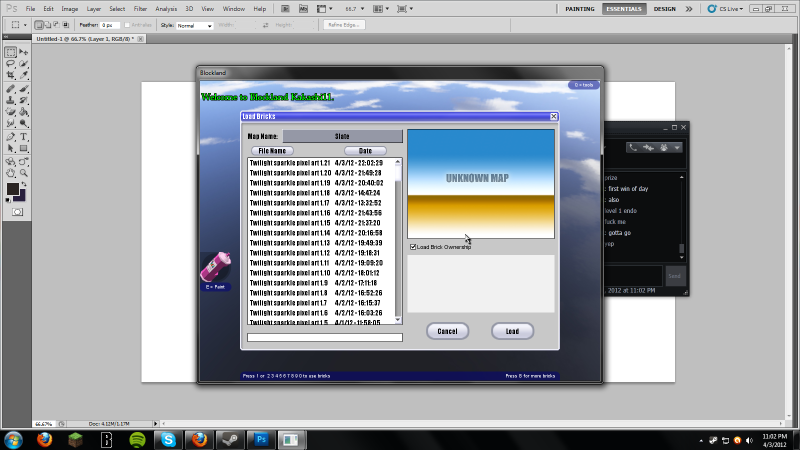The height and width of the screenshot is (450, 800).
Task: Open the status bar info arrow menu
Action: click(156, 423)
